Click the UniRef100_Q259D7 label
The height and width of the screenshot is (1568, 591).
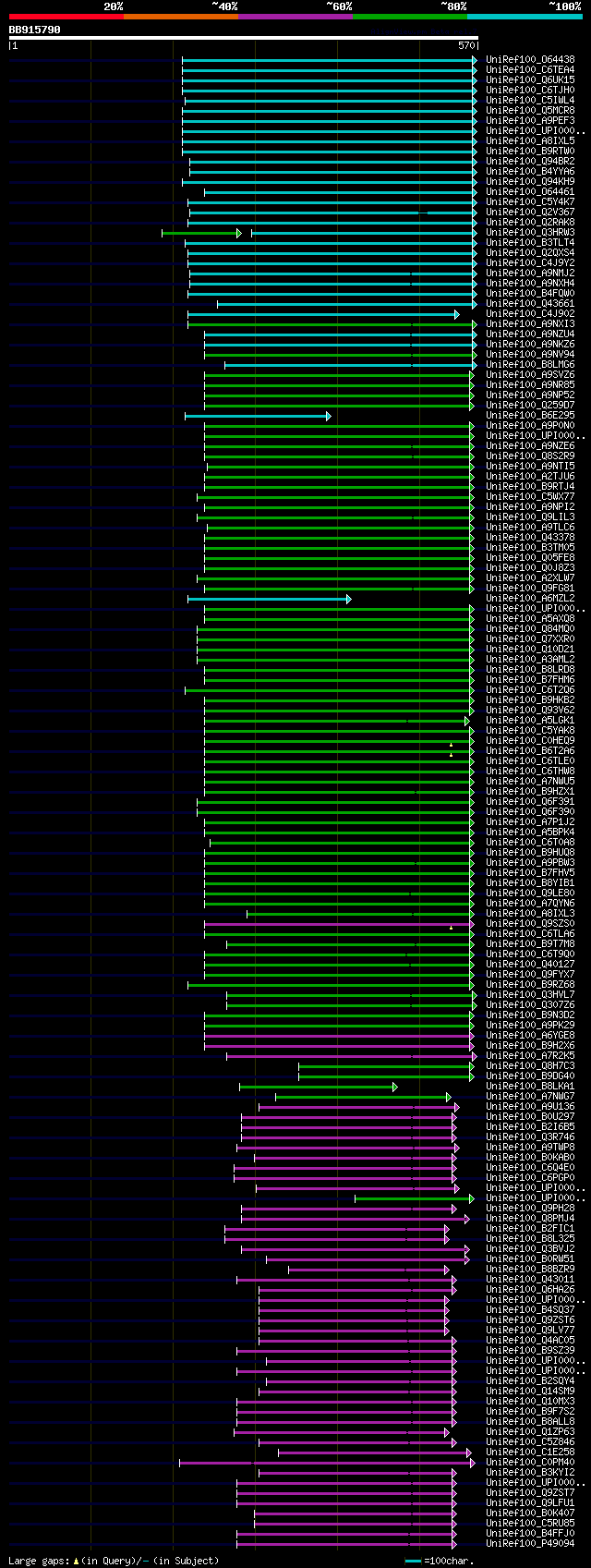pos(530,405)
